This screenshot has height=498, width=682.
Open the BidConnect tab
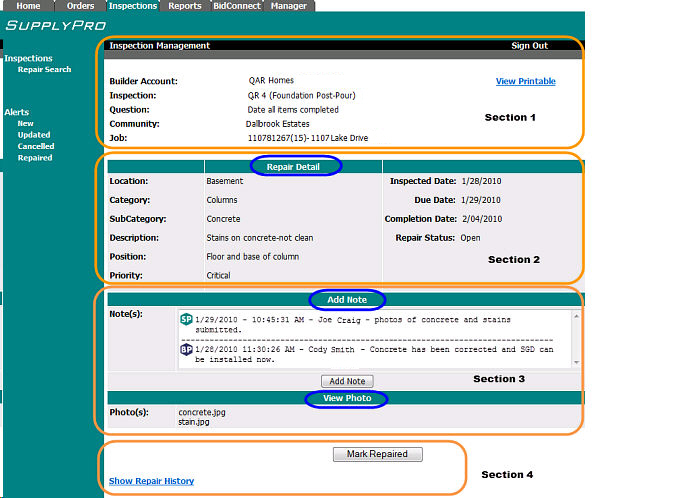[x=237, y=6]
